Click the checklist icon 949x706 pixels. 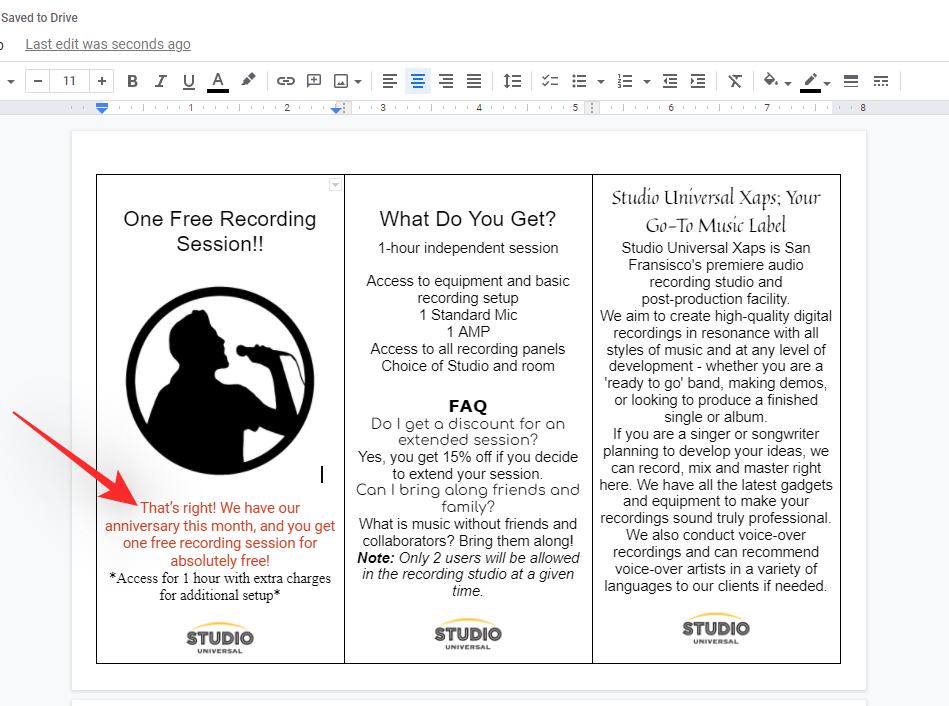550,81
